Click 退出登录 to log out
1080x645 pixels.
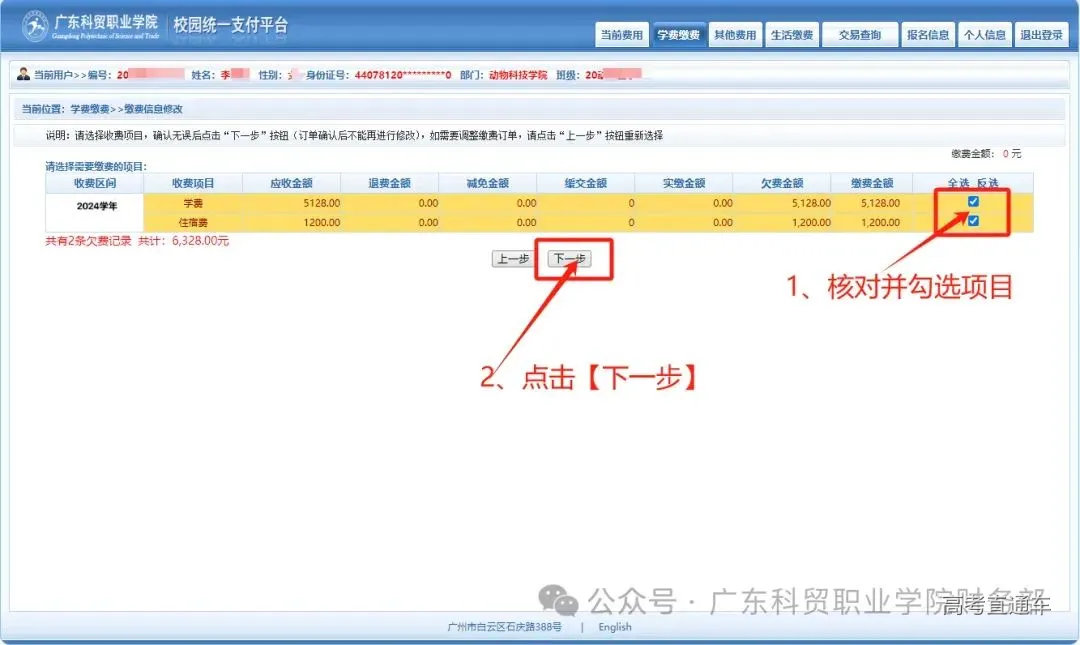pos(1041,33)
